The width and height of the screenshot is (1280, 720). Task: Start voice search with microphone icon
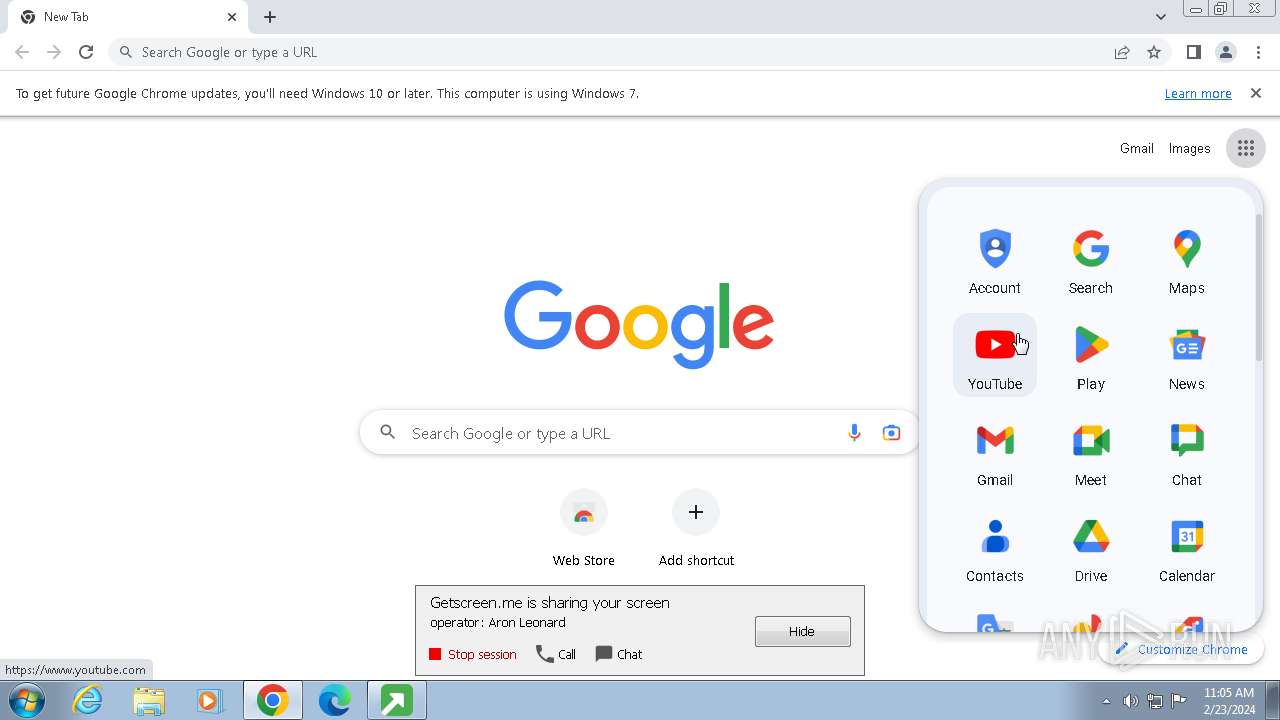coord(854,433)
